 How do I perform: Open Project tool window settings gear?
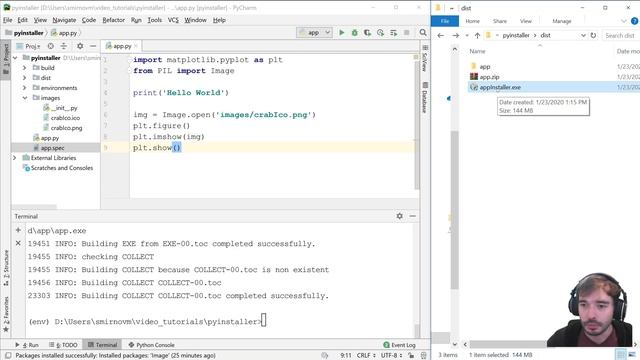80,46
